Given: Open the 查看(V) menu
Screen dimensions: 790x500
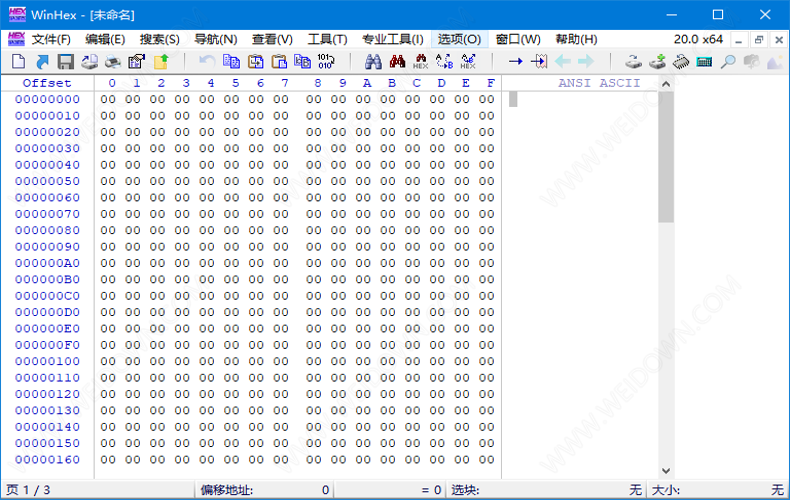Looking at the screenshot, I should [272, 39].
